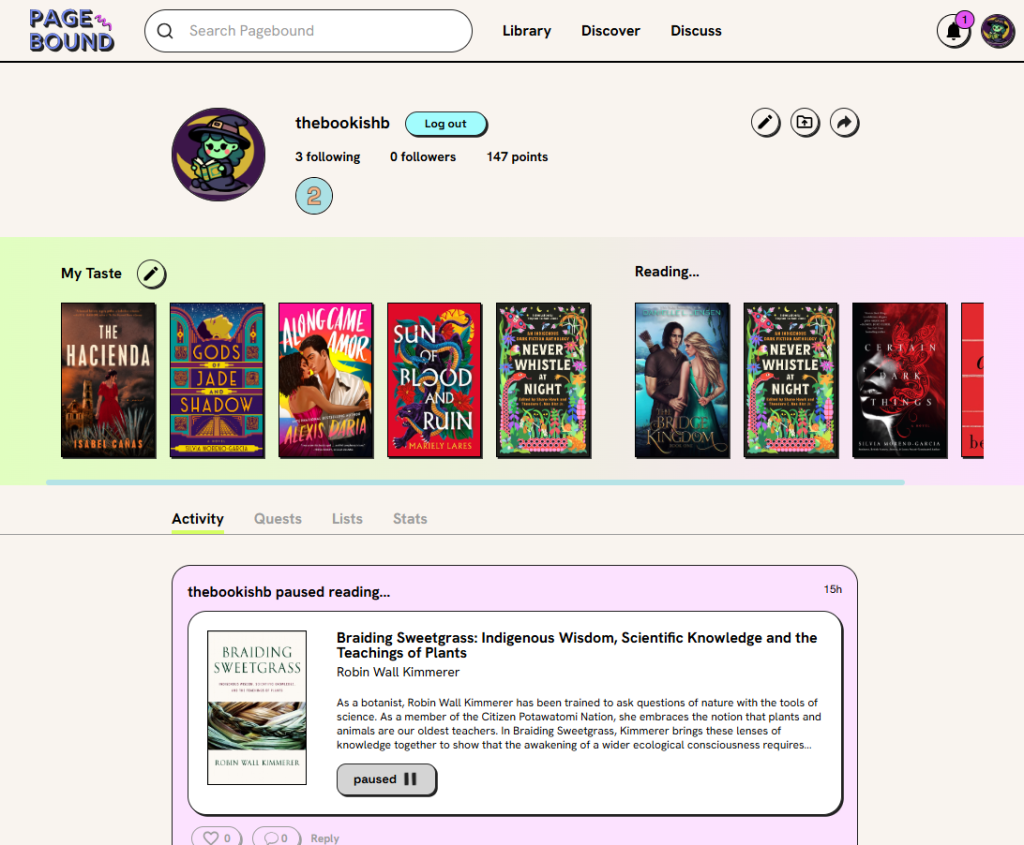Click the Pagebound logo
The height and width of the screenshot is (845, 1024).
[72, 31]
